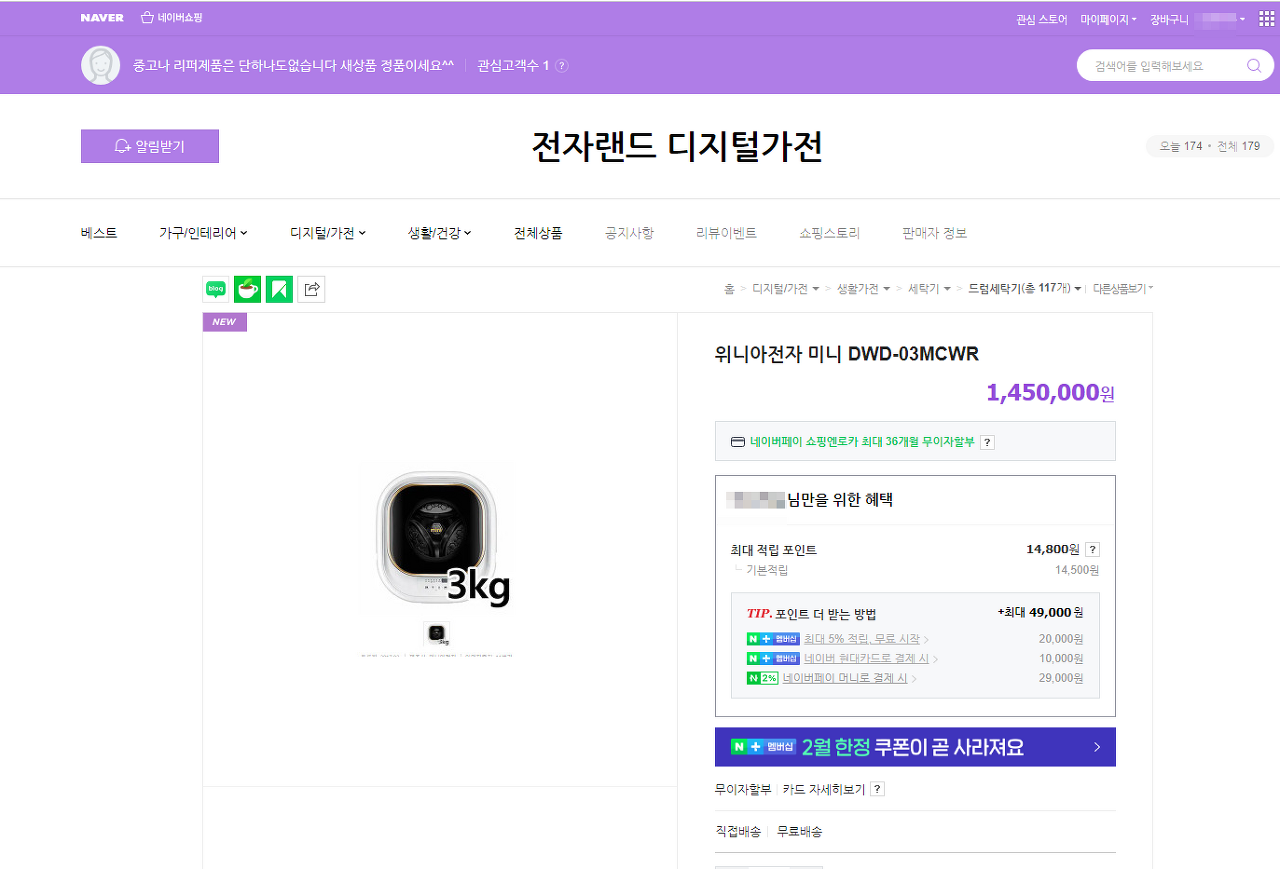
Task: Open the share/export icon
Action: 311,289
